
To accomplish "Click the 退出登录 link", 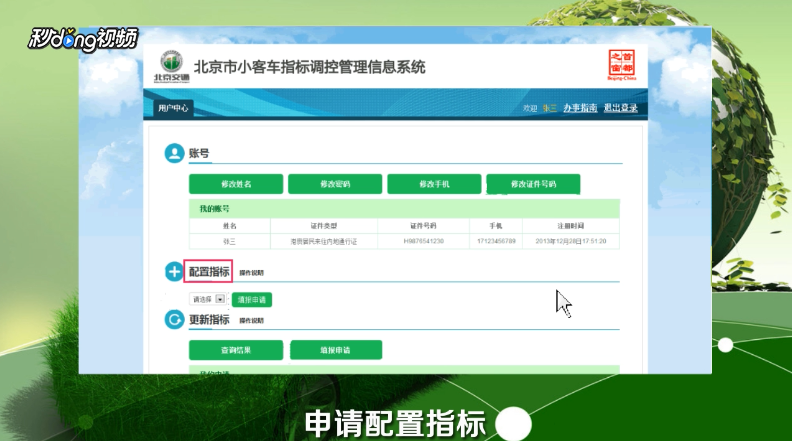I will click(x=620, y=108).
